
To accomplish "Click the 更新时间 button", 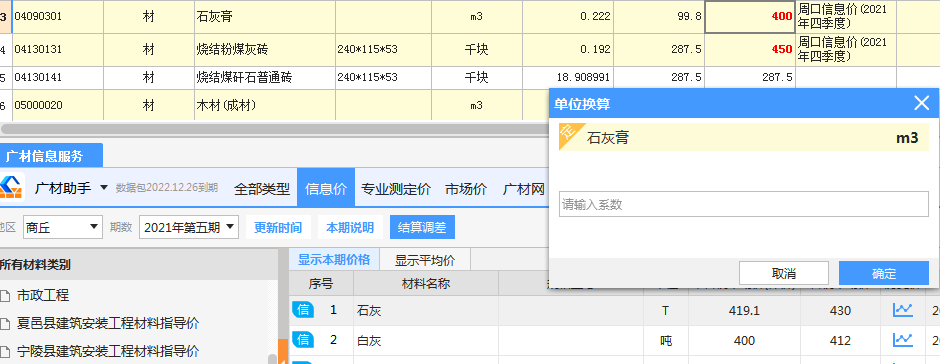I will click(278, 228).
